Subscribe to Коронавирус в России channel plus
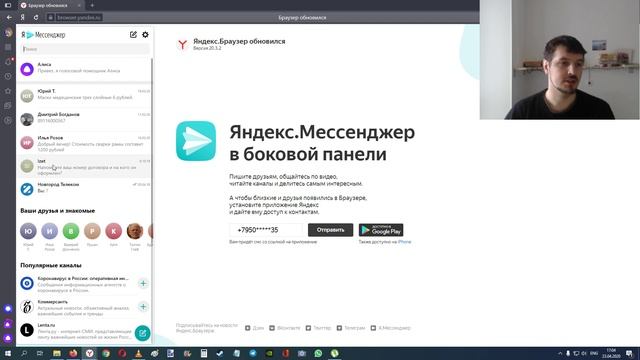Image resolution: width=640 pixels, height=360 pixels. [x=143, y=283]
